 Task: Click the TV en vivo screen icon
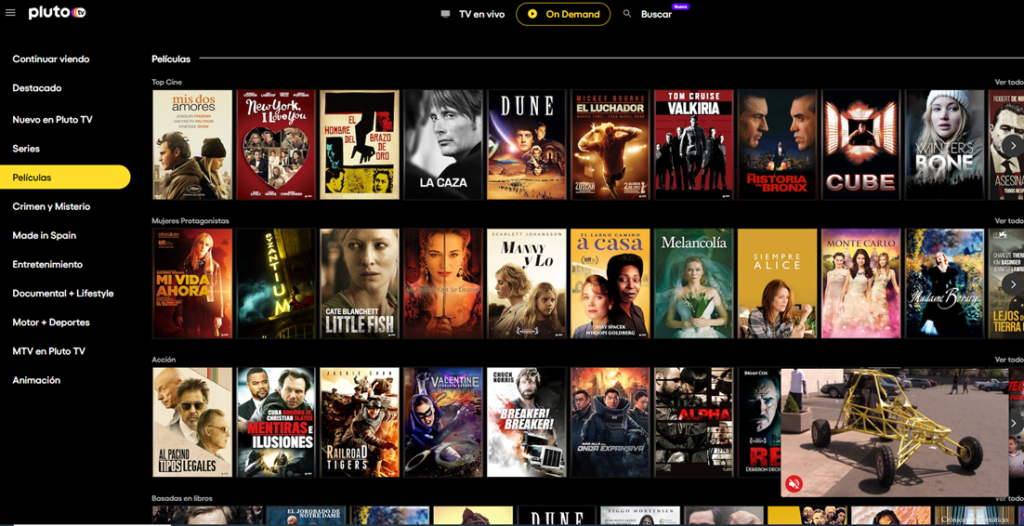[445, 14]
